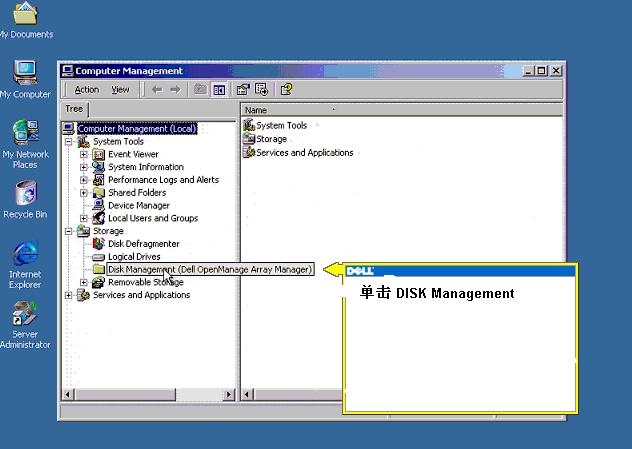This screenshot has width=632, height=449.
Task: Select Event Viewer in the tree
Action: pyautogui.click(x=133, y=154)
